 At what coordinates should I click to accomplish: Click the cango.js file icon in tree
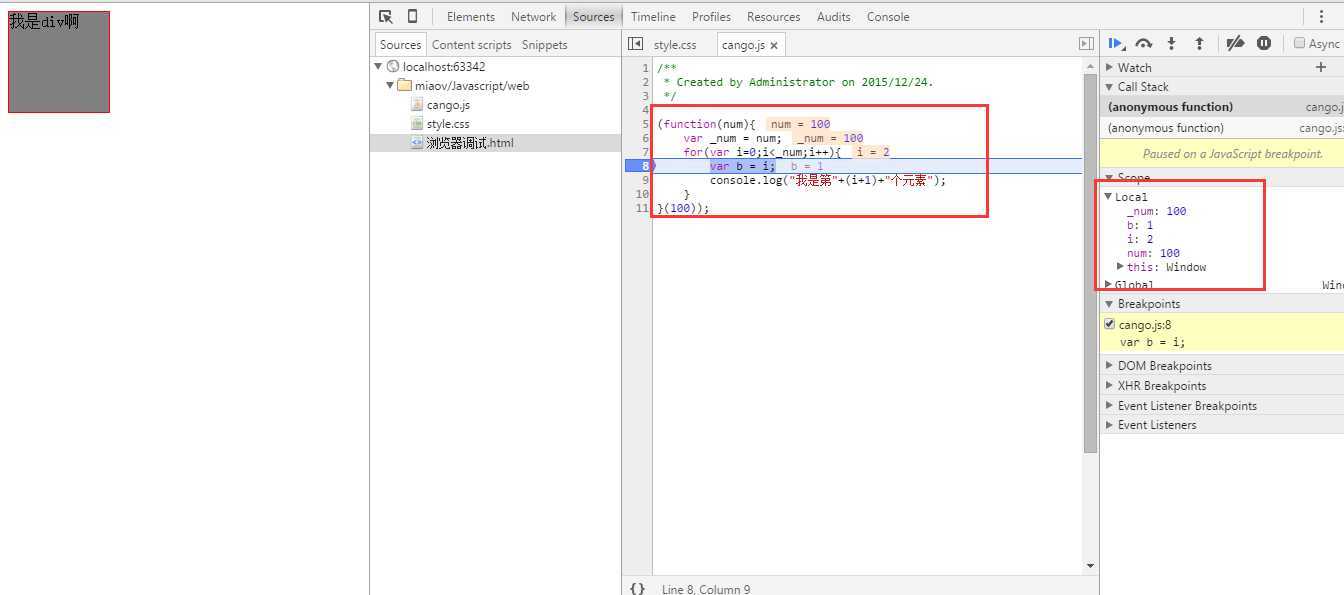click(417, 105)
